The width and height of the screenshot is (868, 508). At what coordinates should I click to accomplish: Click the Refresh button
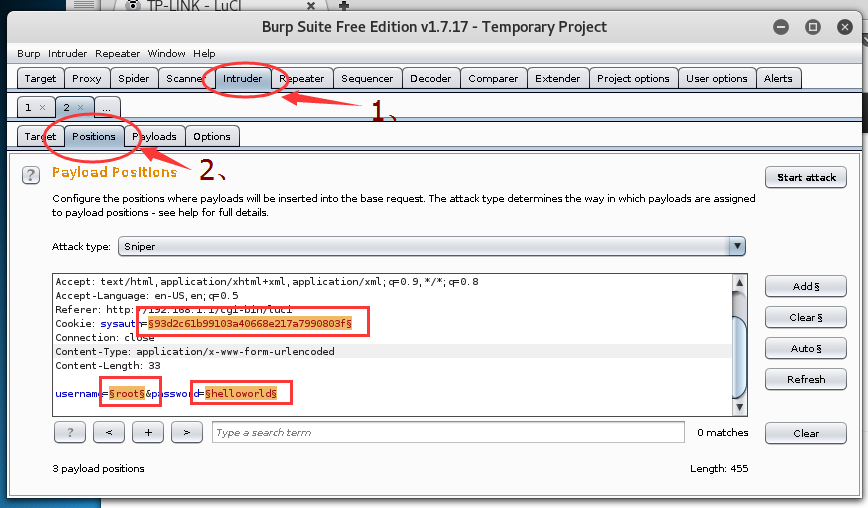coord(806,380)
